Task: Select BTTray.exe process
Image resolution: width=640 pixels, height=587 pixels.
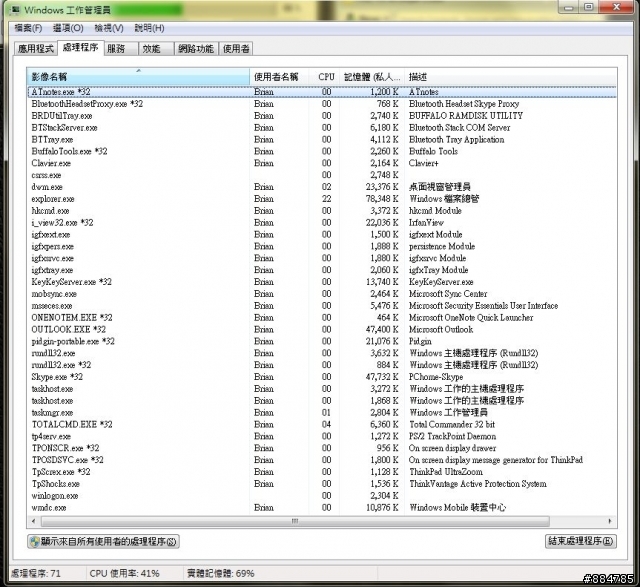Action: point(322,139)
